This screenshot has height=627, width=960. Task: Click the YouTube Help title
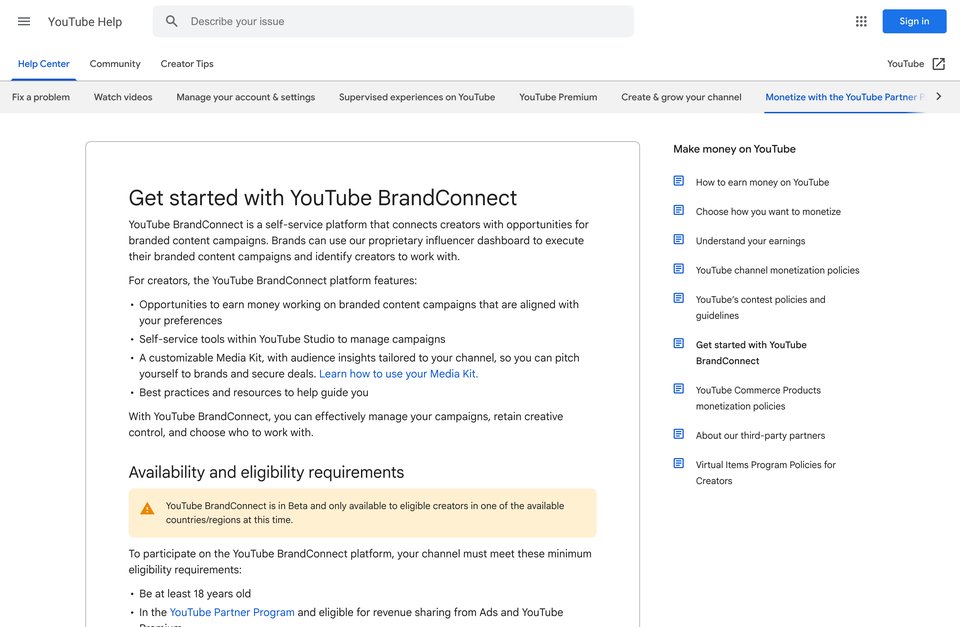tap(85, 21)
